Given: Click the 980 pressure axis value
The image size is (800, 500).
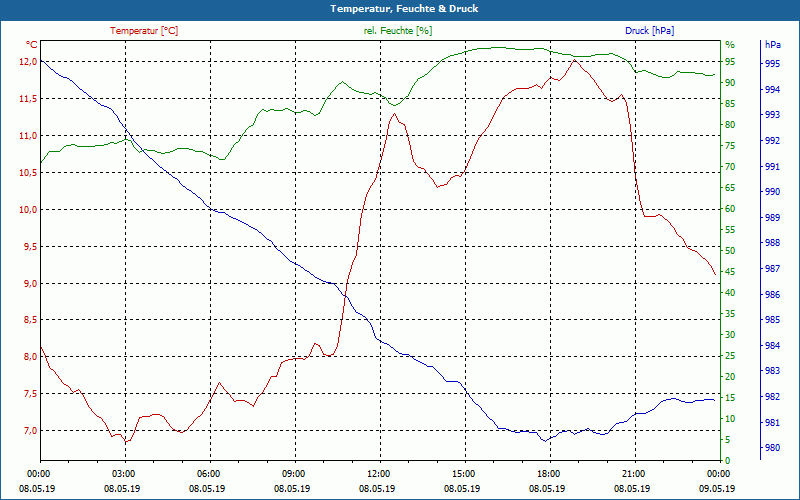Looking at the screenshot, I should (x=772, y=448).
